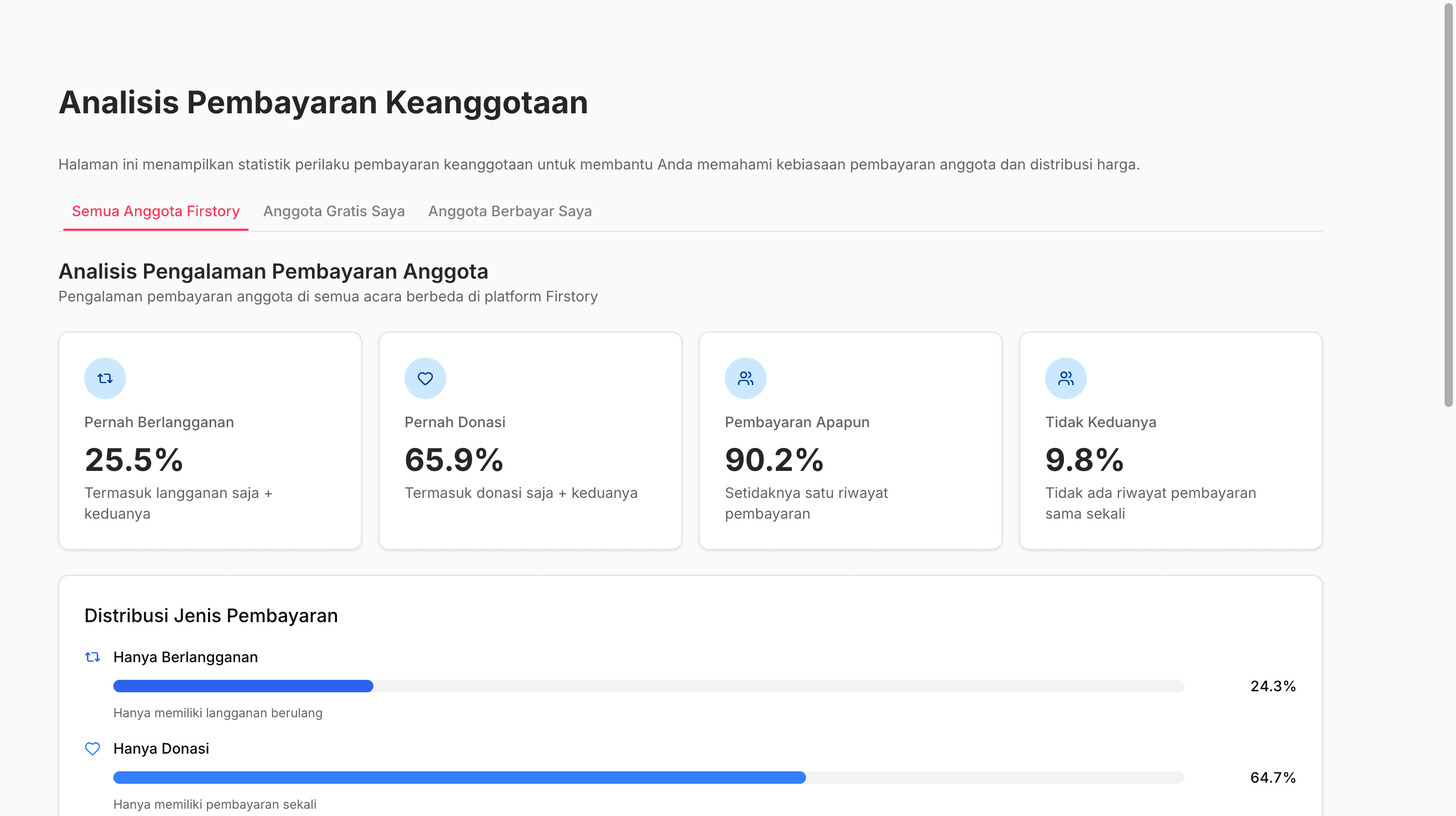Screen dimensions: 1456x816
Task: Click the repeat icon beside Hanya Berlangganan
Action: pyautogui.click(x=93, y=657)
